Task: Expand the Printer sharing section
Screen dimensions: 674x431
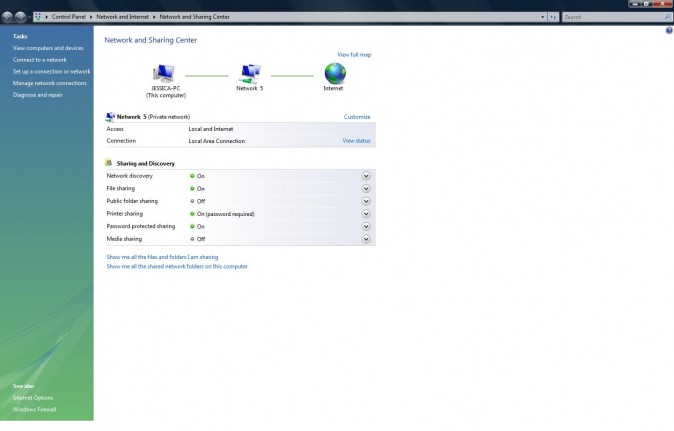Action: coord(366,214)
